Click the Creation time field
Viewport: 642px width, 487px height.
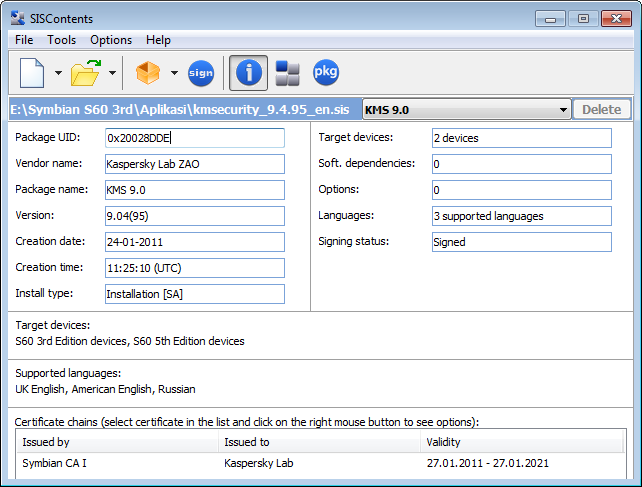coord(195,268)
